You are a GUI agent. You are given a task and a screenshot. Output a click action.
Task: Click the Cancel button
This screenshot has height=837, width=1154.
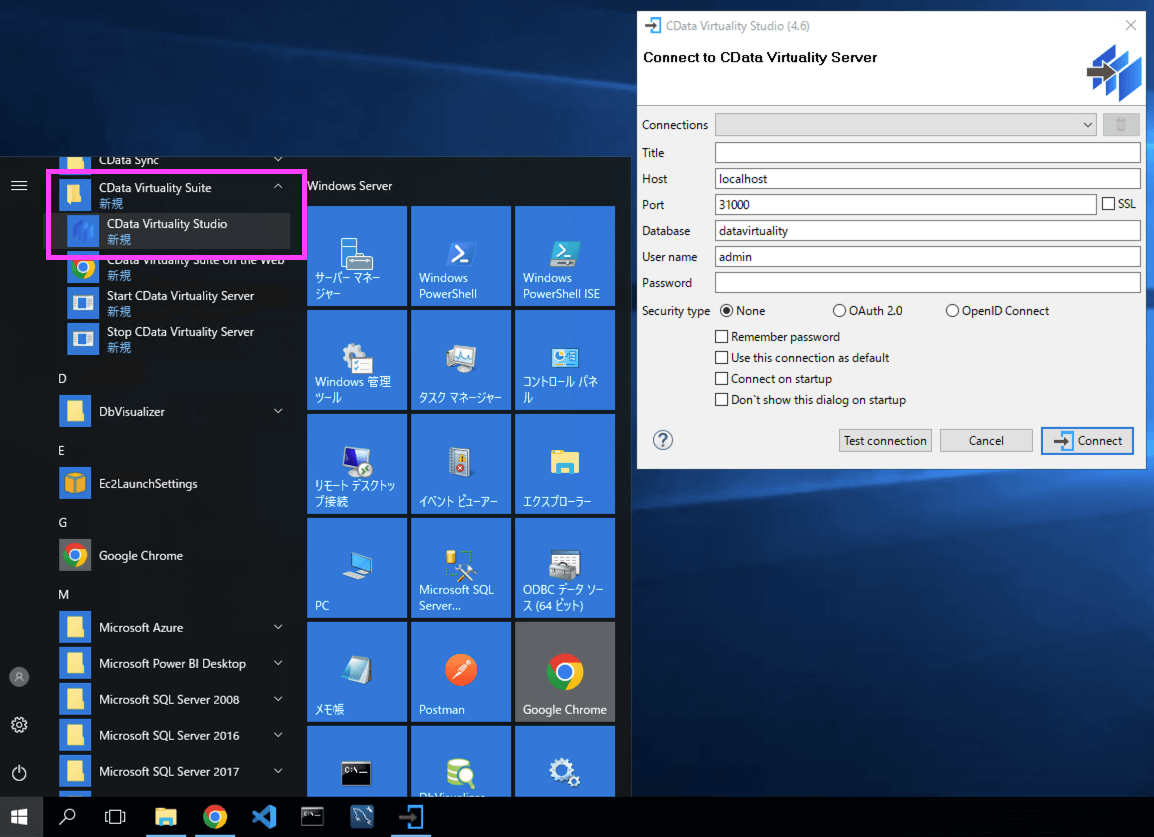[x=985, y=441]
